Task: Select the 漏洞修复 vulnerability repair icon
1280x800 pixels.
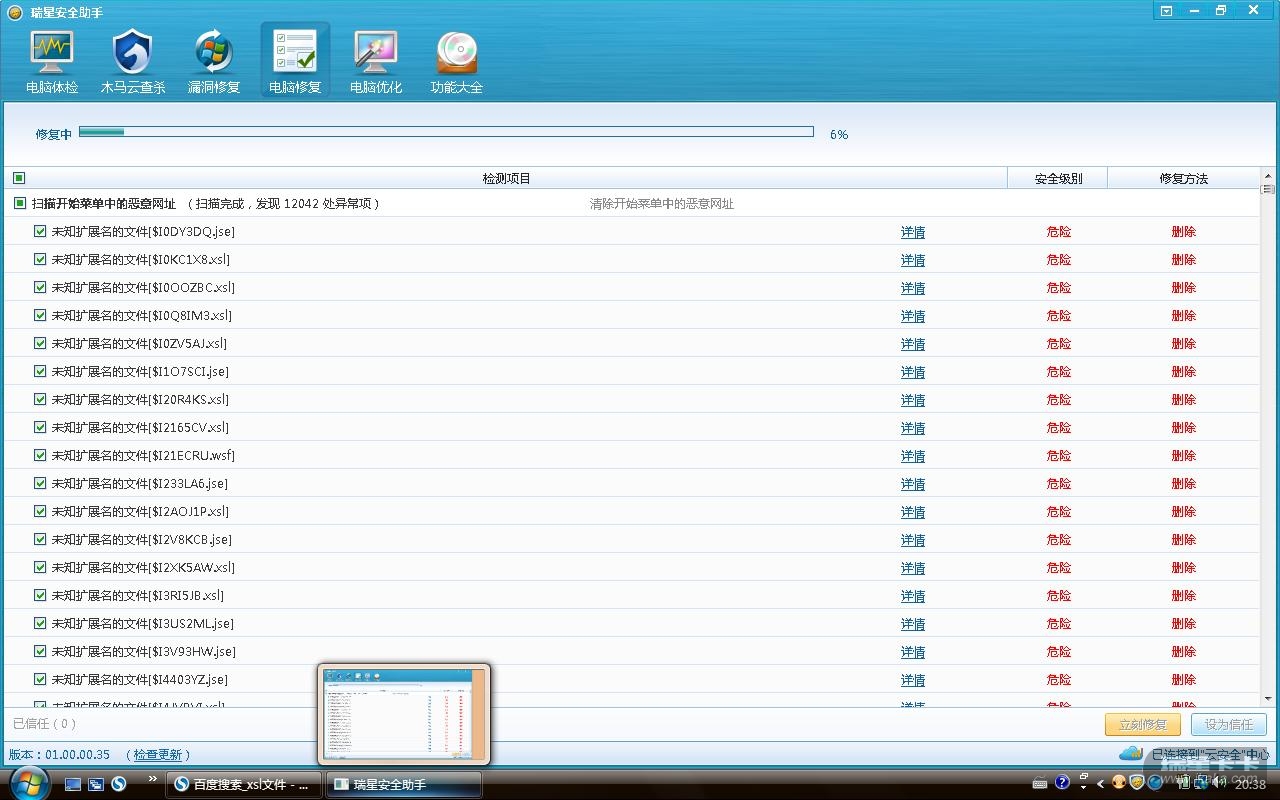Action: pos(214,62)
